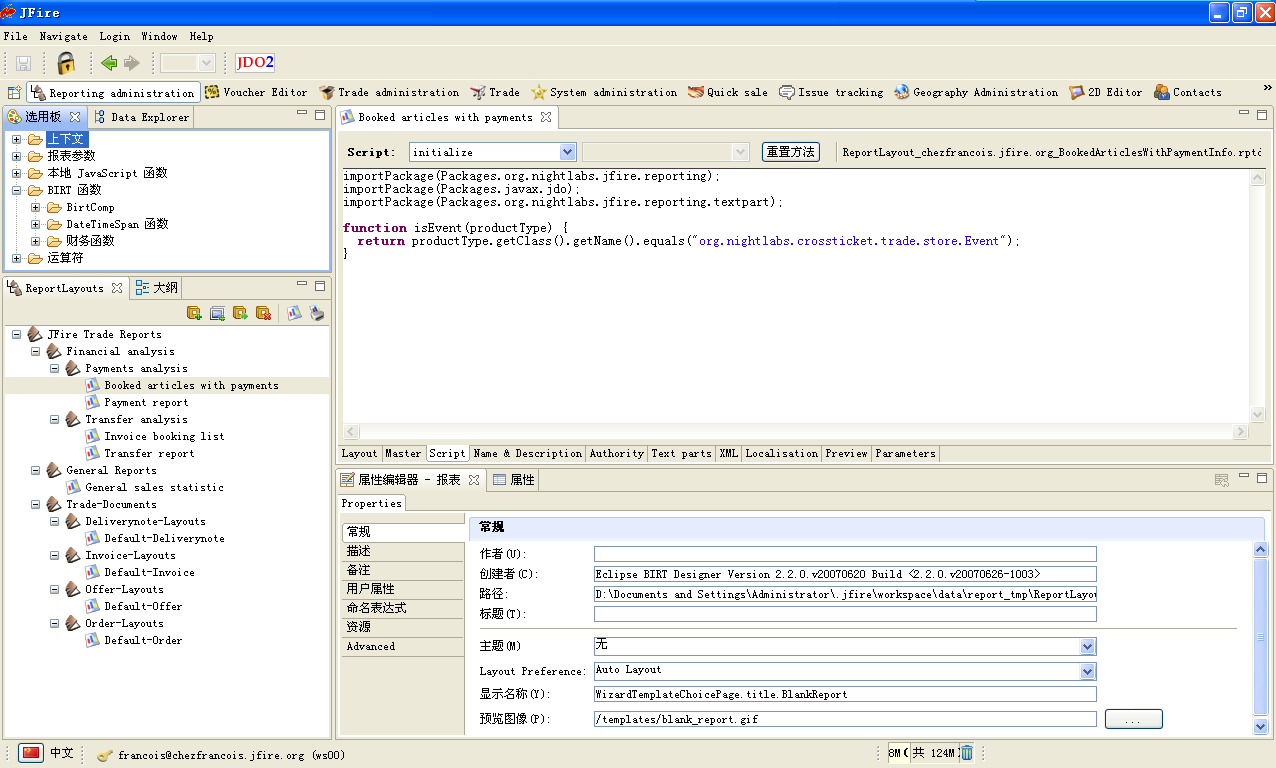Click the JDO2 toolbar icon
Viewport: 1276px width, 768px height.
255,63
